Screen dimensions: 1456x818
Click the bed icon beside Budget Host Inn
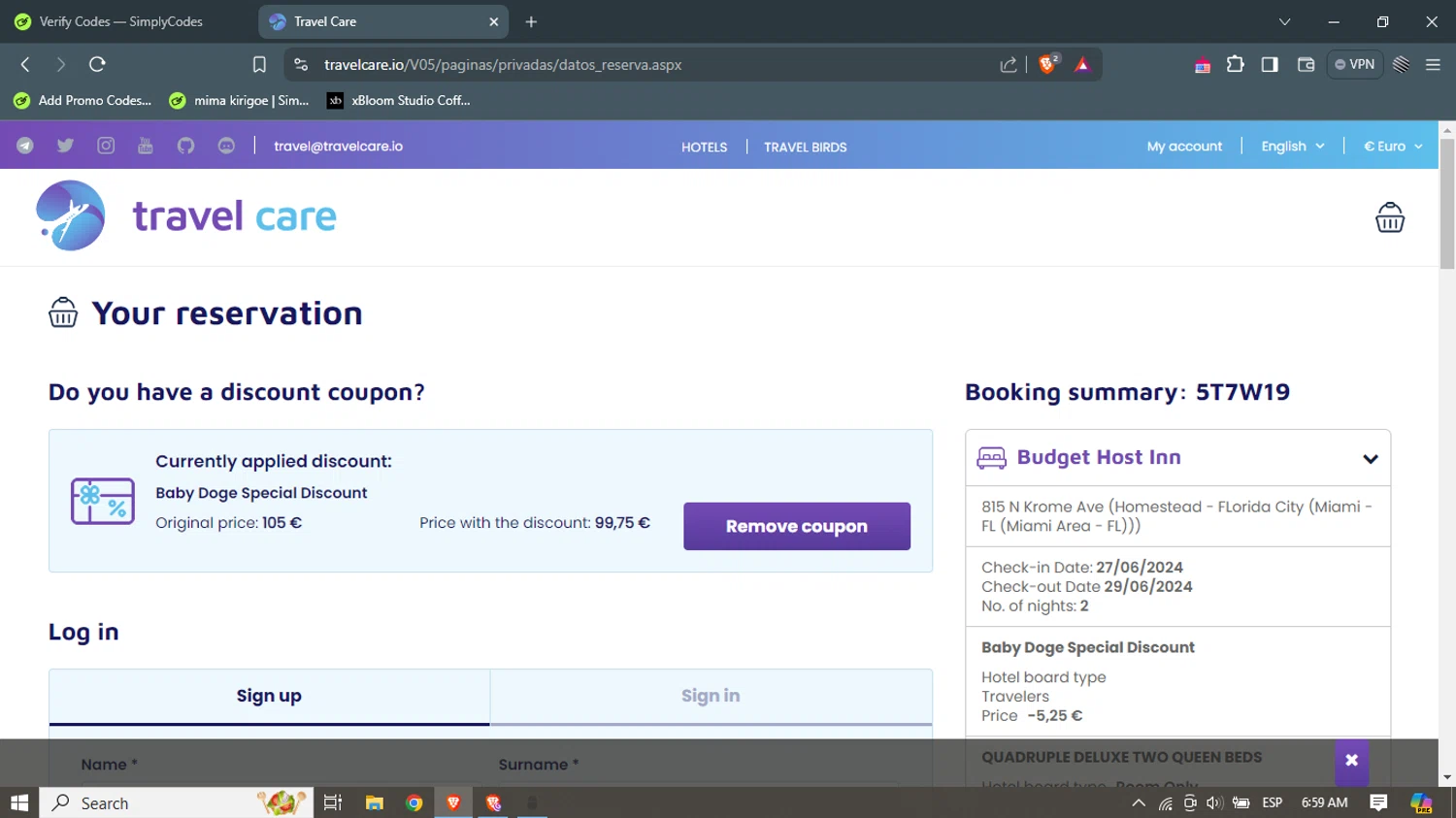pyautogui.click(x=991, y=458)
